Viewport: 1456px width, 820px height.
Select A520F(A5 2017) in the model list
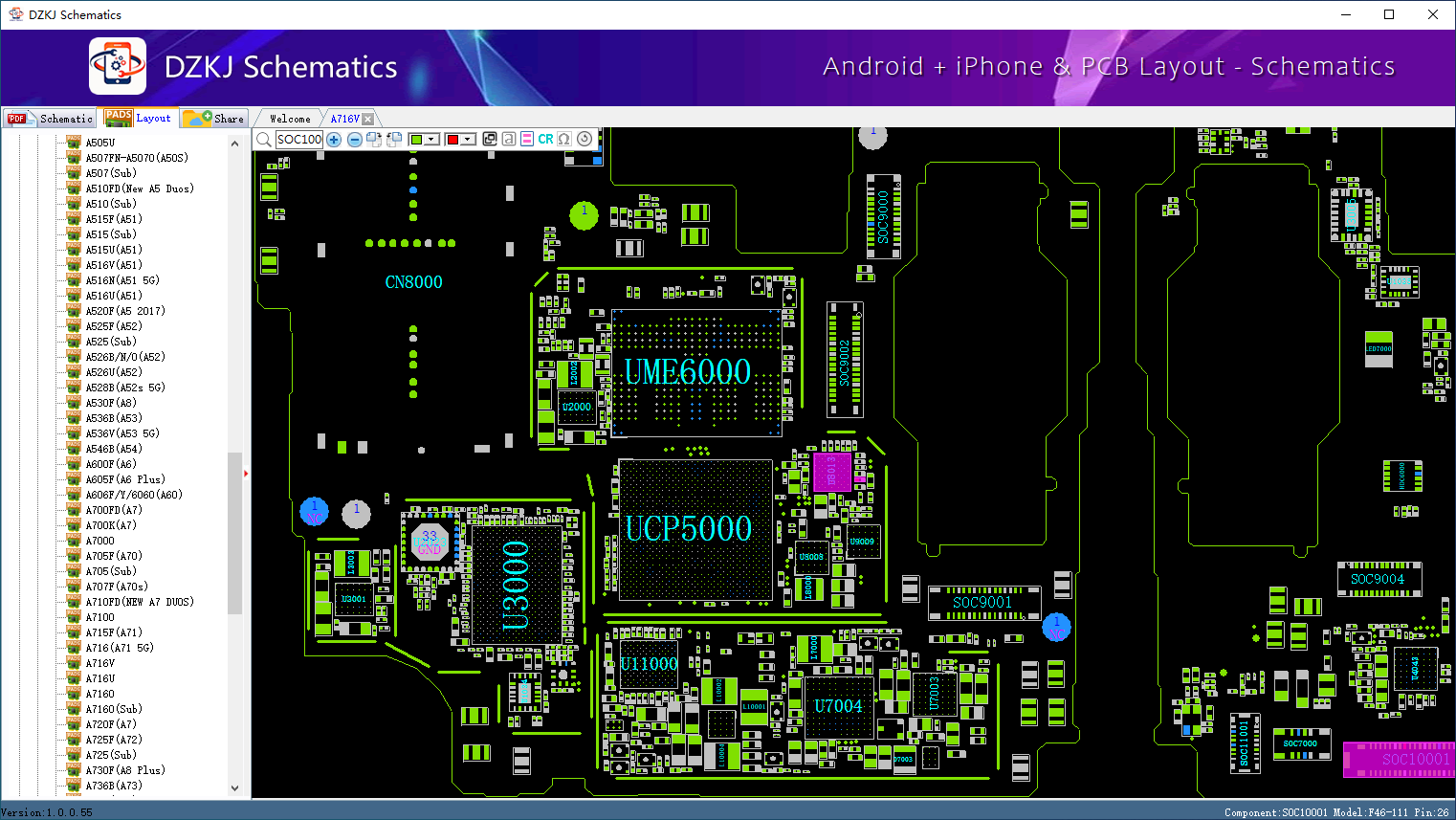125,311
